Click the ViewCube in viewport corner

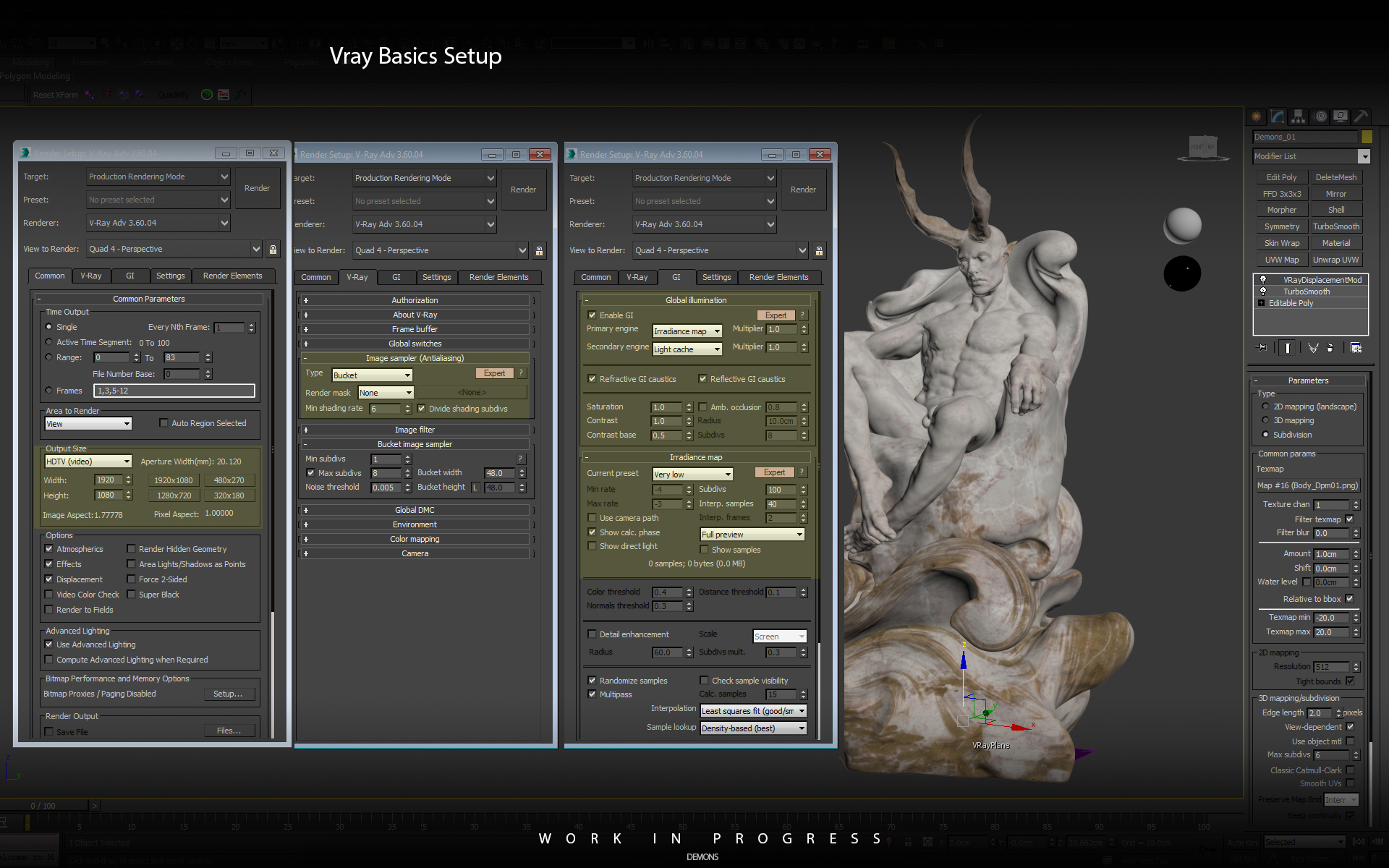click(1204, 147)
